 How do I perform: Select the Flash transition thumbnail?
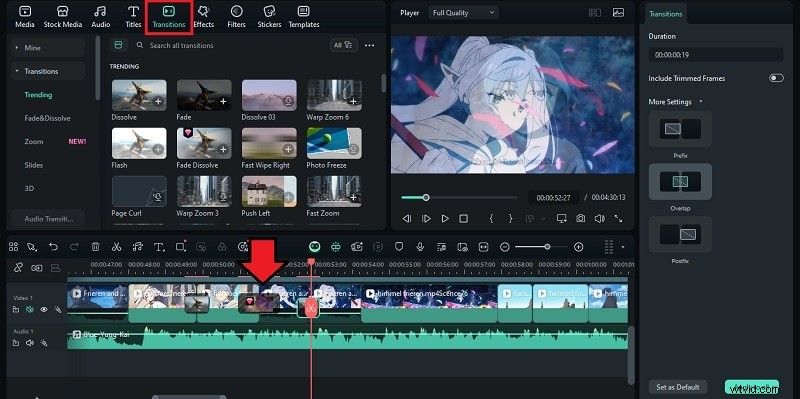pyautogui.click(x=139, y=143)
